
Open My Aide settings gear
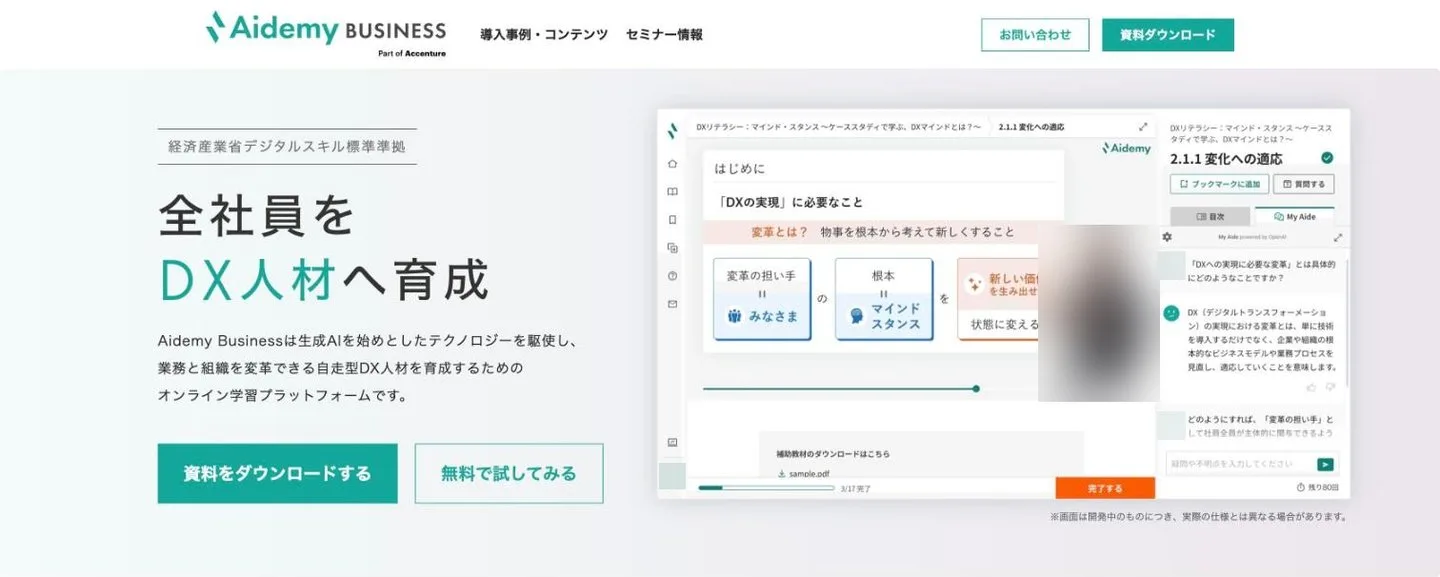(1166, 237)
